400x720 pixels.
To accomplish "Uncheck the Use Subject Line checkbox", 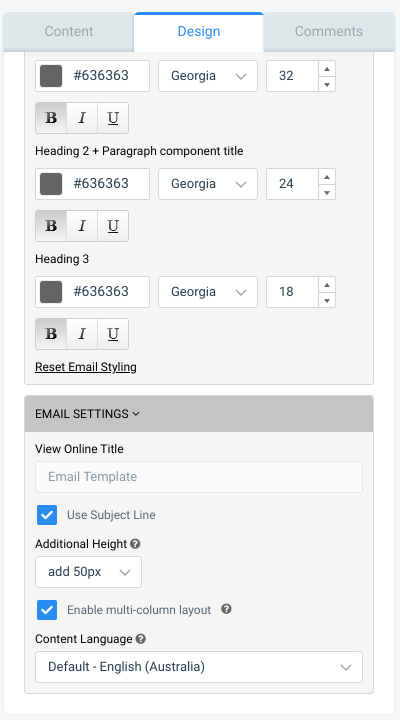I will click(x=47, y=515).
